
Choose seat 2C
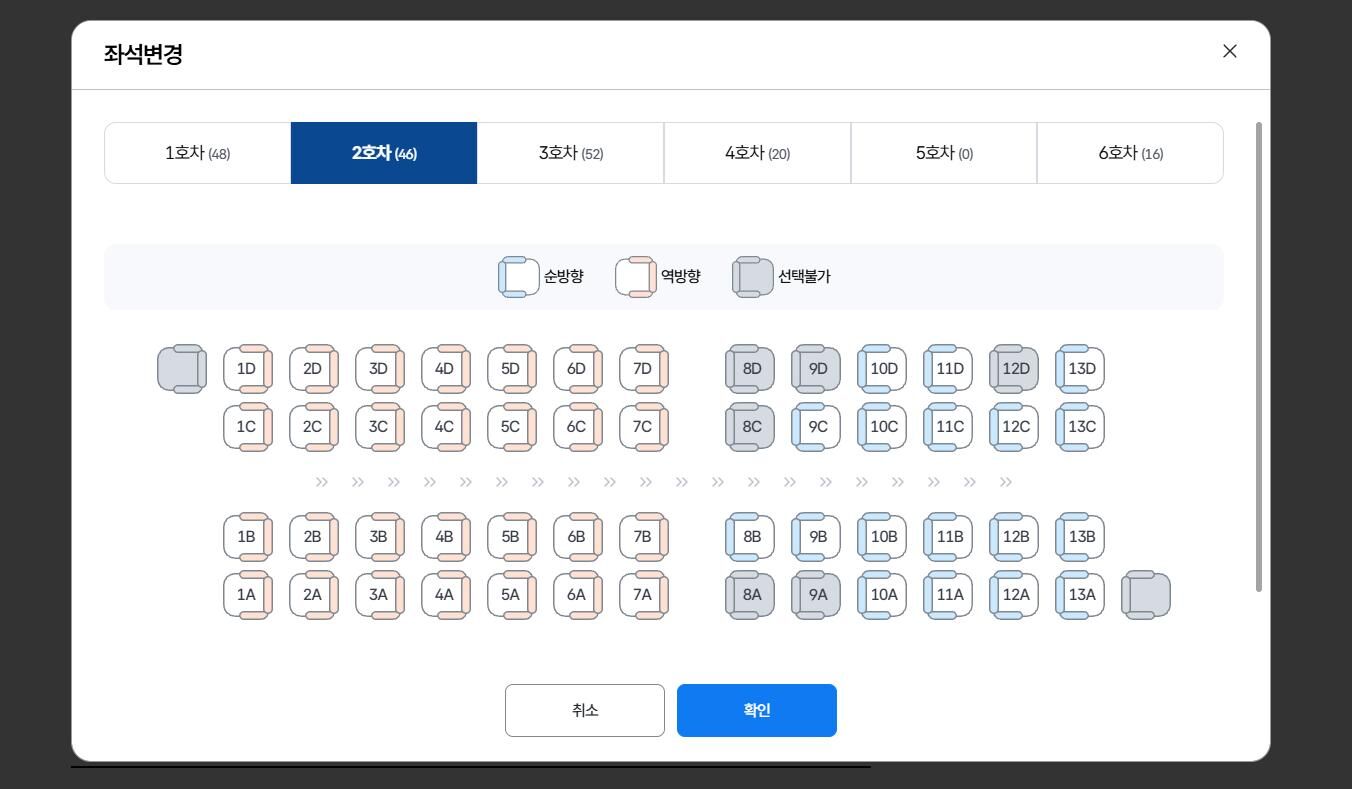pos(313,427)
